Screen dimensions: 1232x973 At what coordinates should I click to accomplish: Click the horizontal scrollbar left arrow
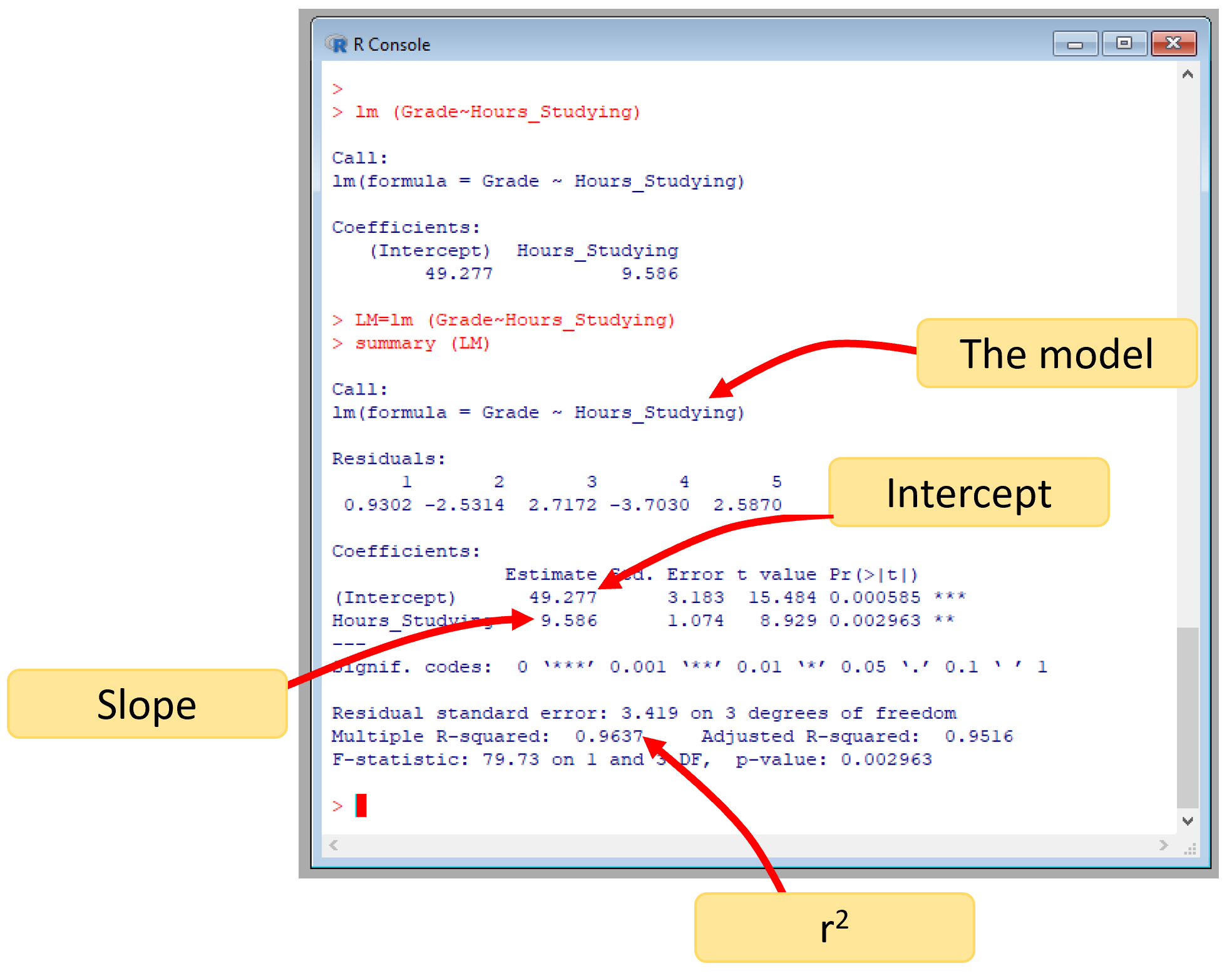click(334, 845)
